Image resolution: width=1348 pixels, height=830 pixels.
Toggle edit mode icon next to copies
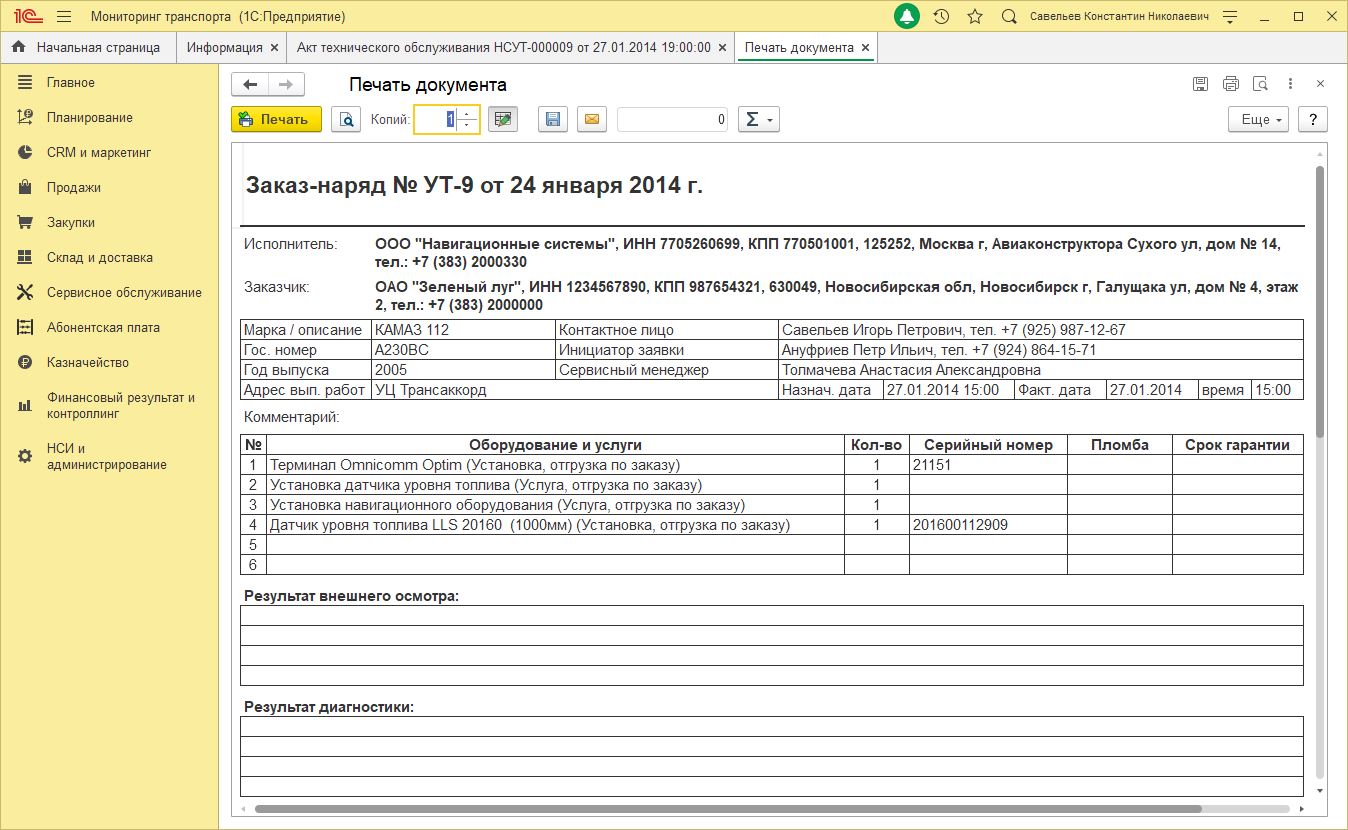point(502,119)
